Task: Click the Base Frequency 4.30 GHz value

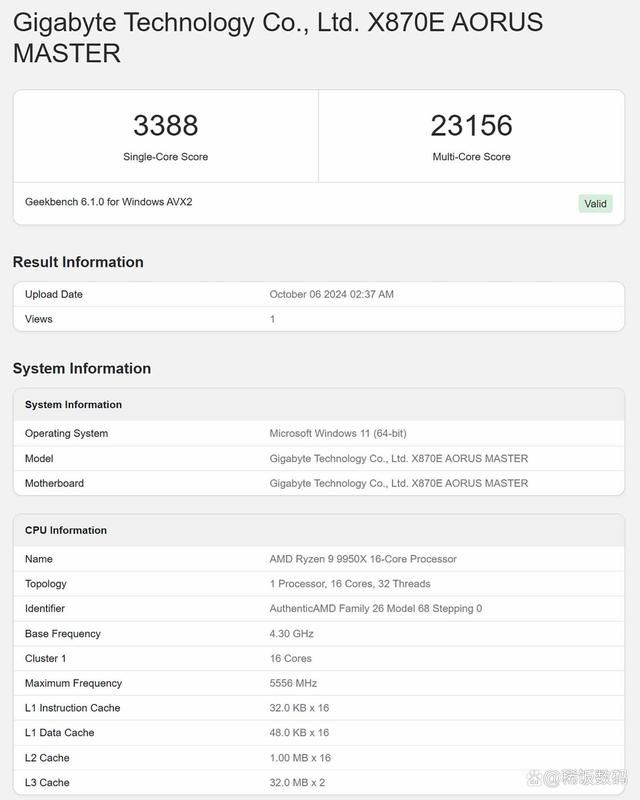Action: point(292,633)
